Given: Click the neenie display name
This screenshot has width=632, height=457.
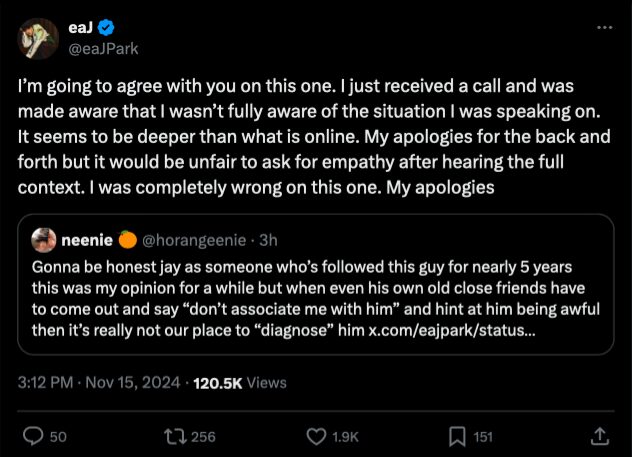Looking at the screenshot, I should 86,240.
